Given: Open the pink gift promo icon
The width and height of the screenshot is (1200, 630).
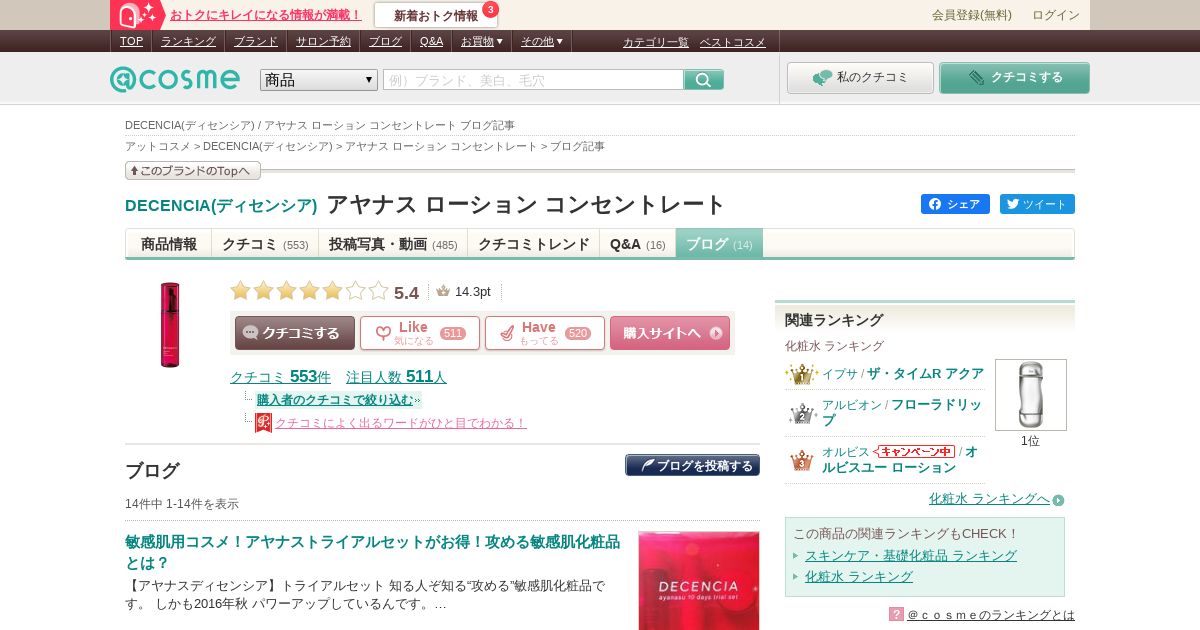Looking at the screenshot, I should click(137, 14).
